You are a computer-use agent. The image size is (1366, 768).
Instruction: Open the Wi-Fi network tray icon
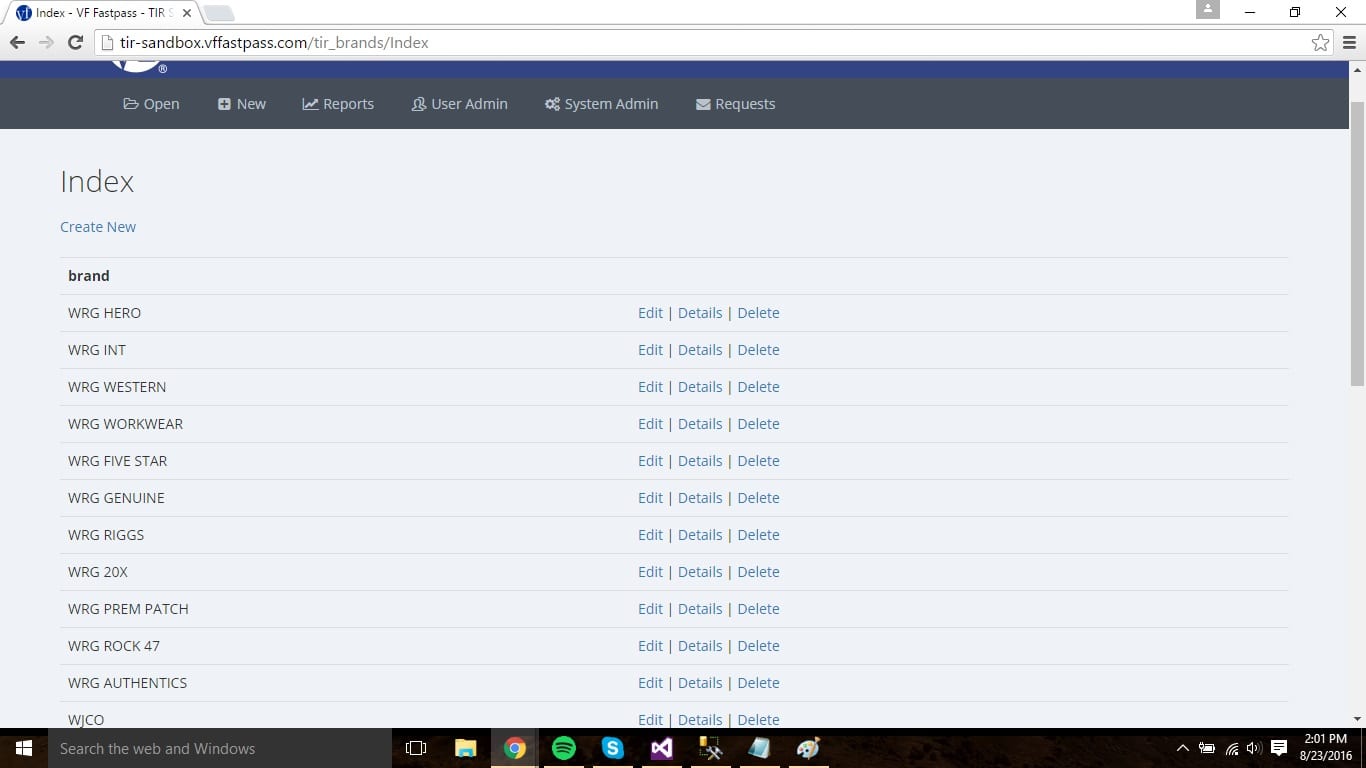coord(1232,748)
